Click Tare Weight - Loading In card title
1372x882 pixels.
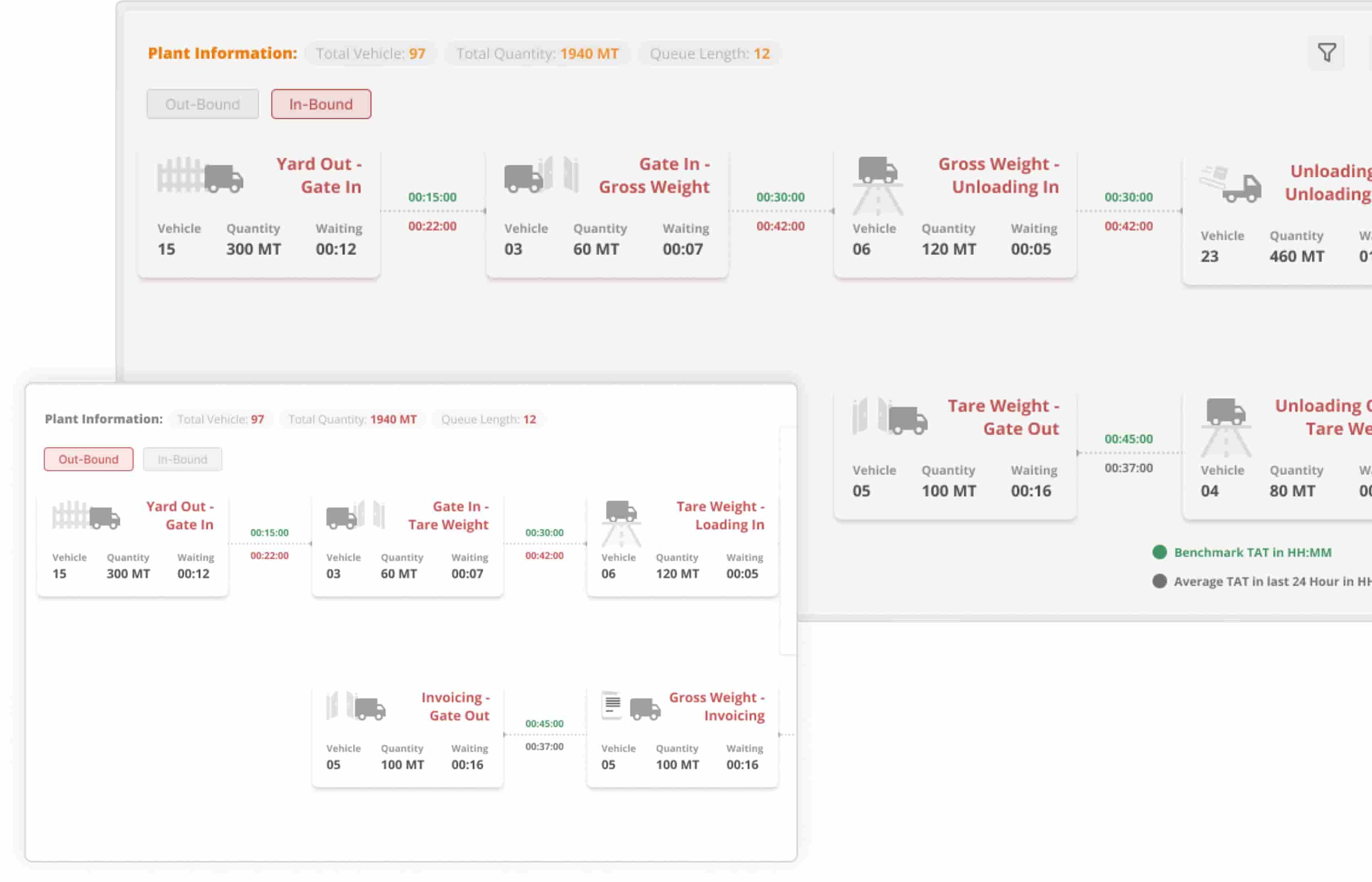pos(721,516)
